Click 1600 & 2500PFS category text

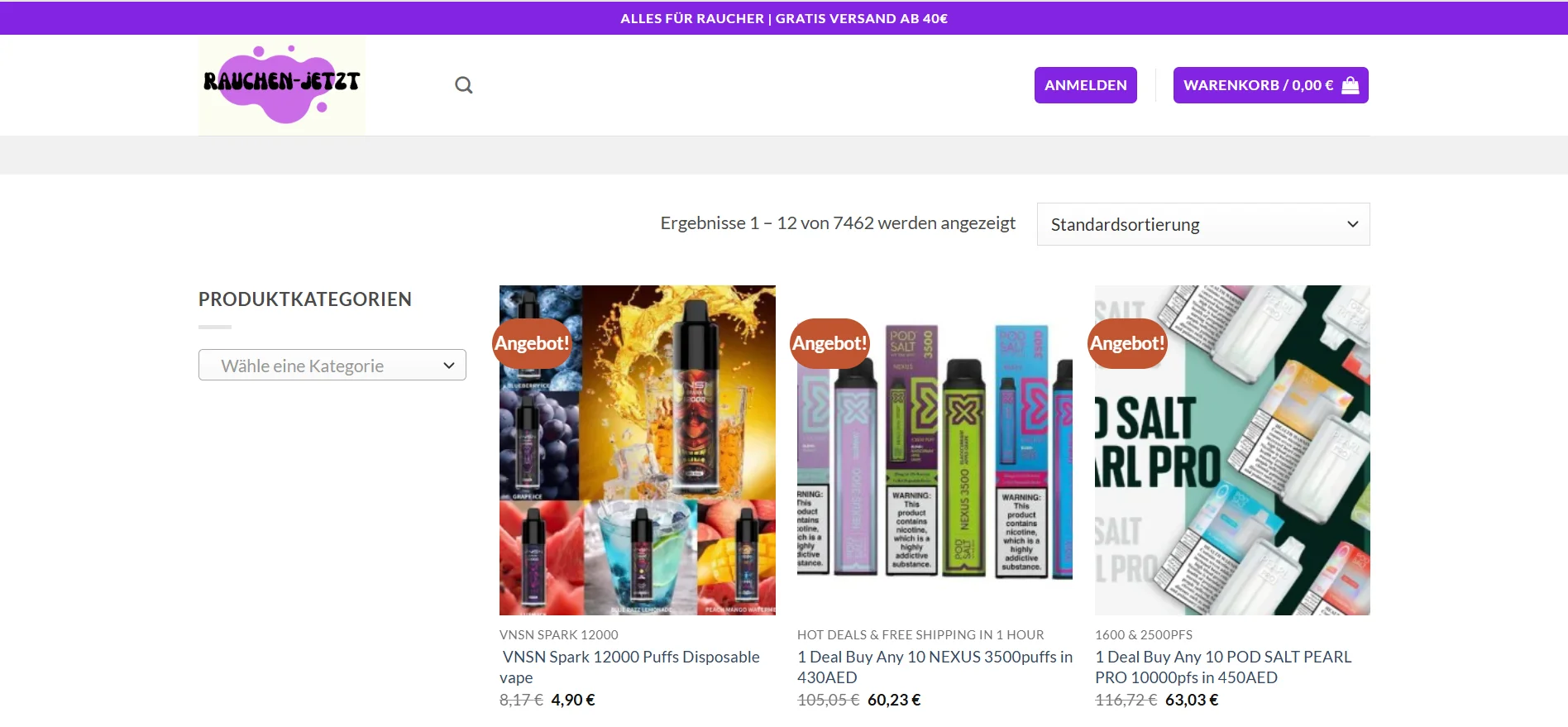pos(1144,634)
